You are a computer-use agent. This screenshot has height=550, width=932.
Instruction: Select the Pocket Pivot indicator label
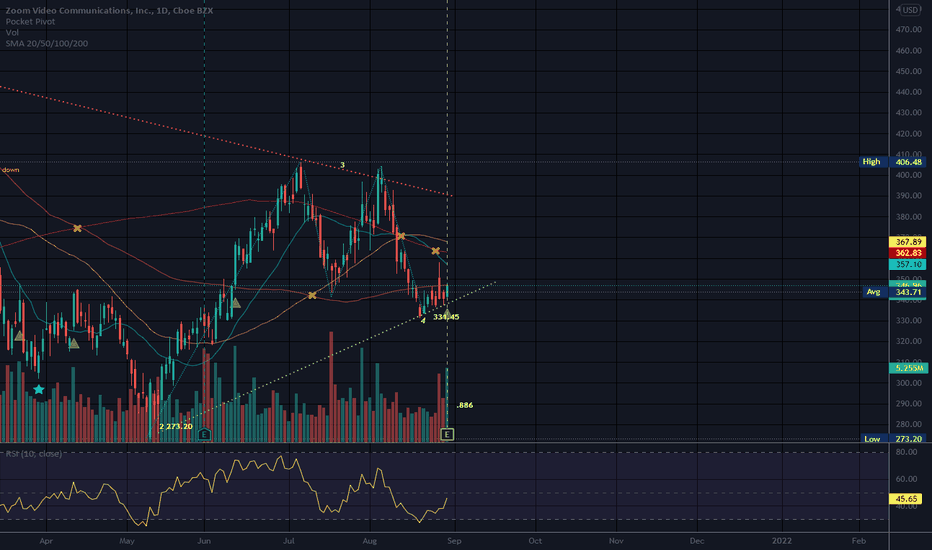click(x=30, y=21)
